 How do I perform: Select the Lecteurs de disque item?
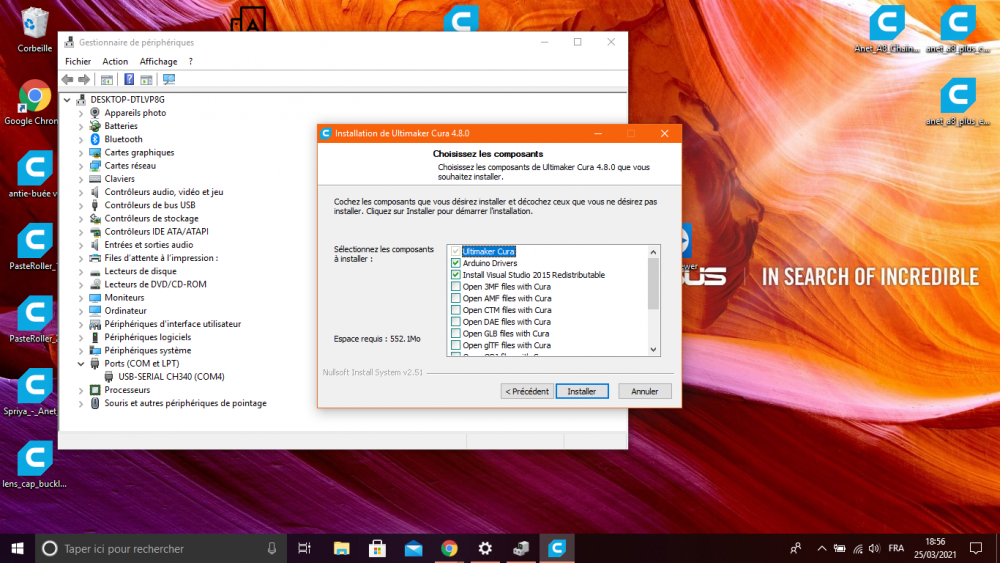(x=140, y=271)
